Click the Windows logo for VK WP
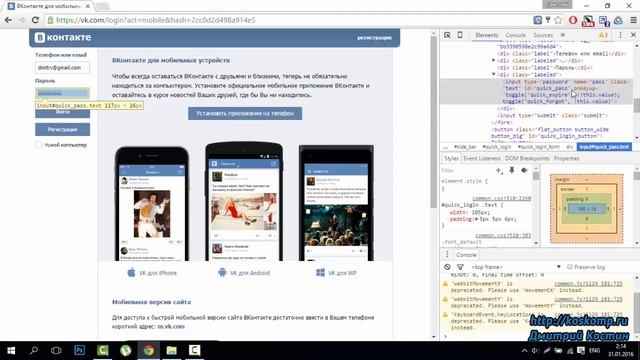This screenshot has height=360, width=640. (x=320, y=272)
